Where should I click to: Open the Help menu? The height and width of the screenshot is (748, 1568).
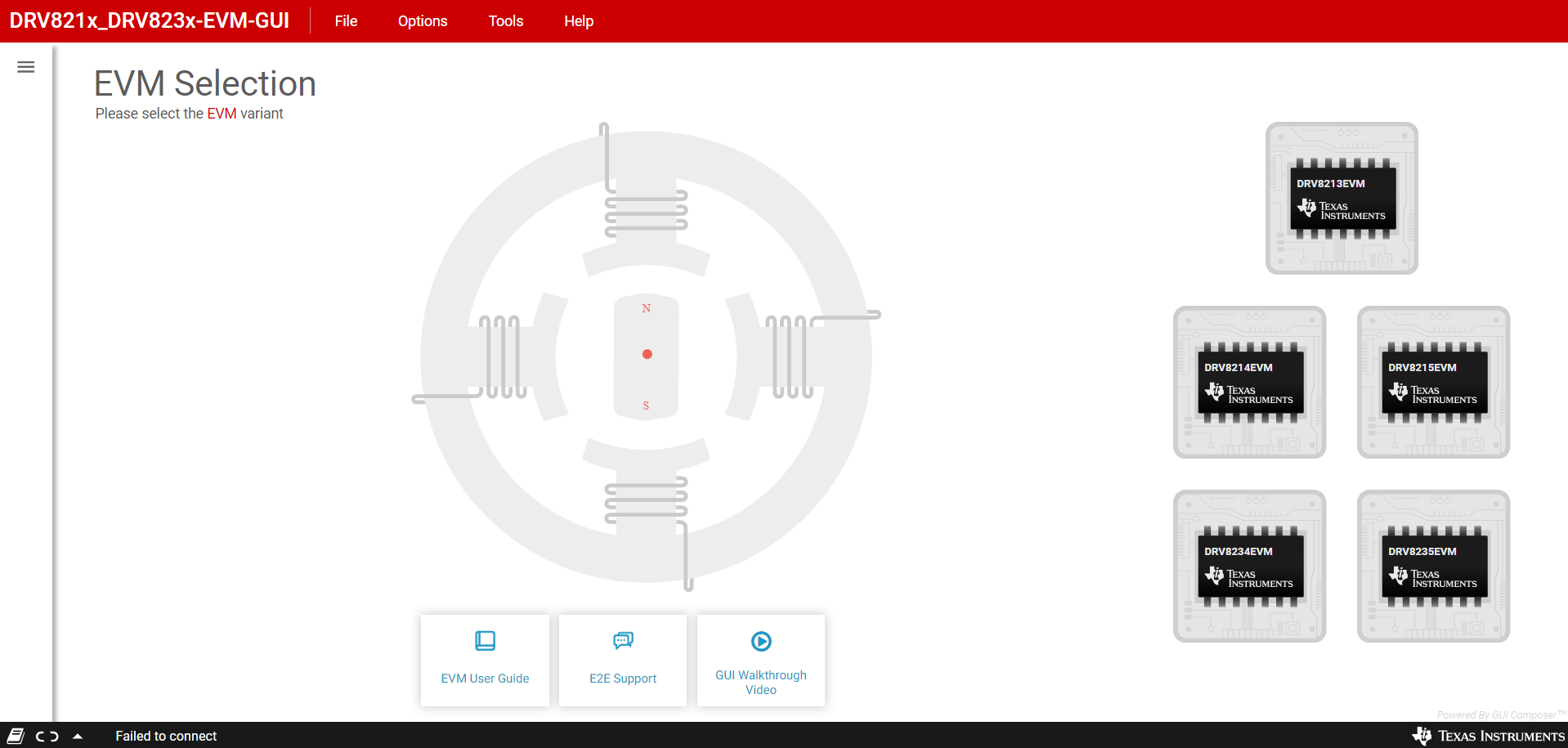pos(578,21)
